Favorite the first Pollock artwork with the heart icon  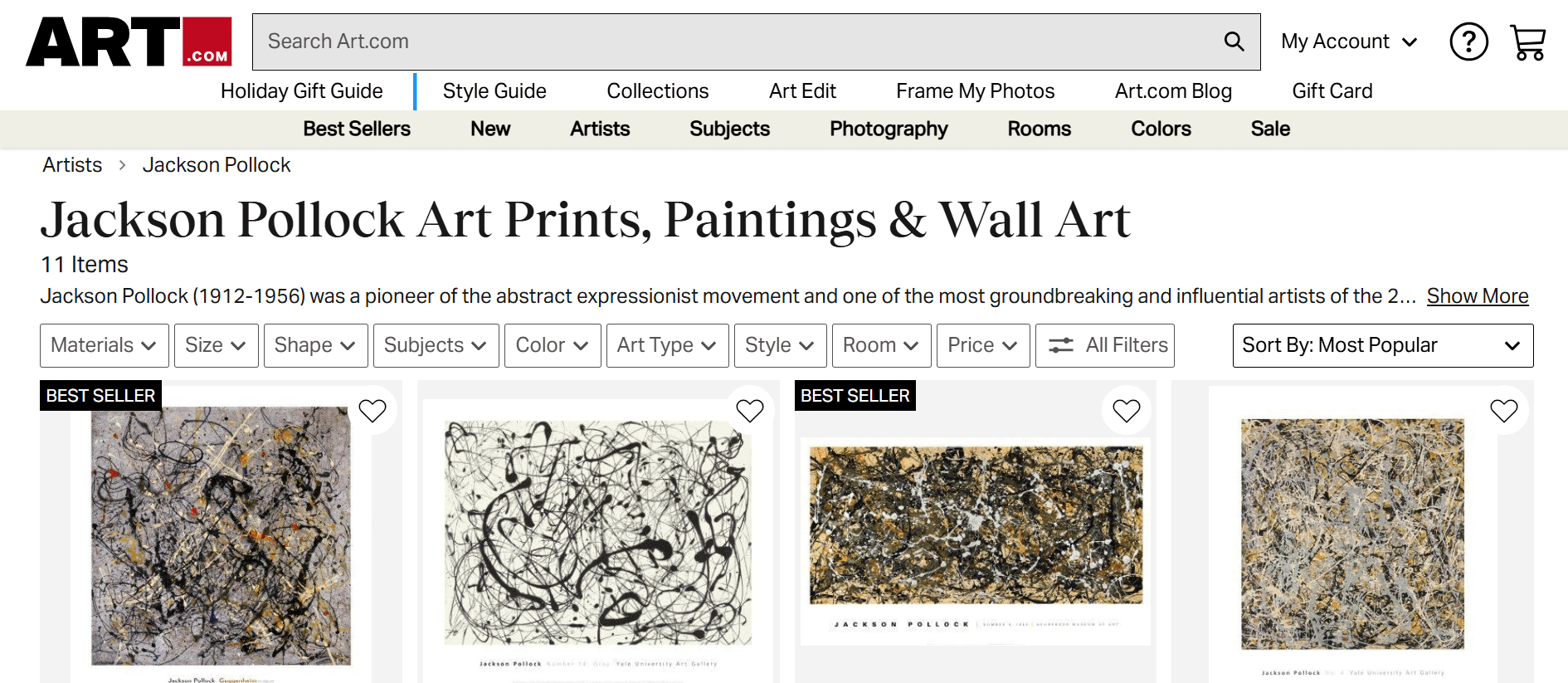[x=373, y=410]
